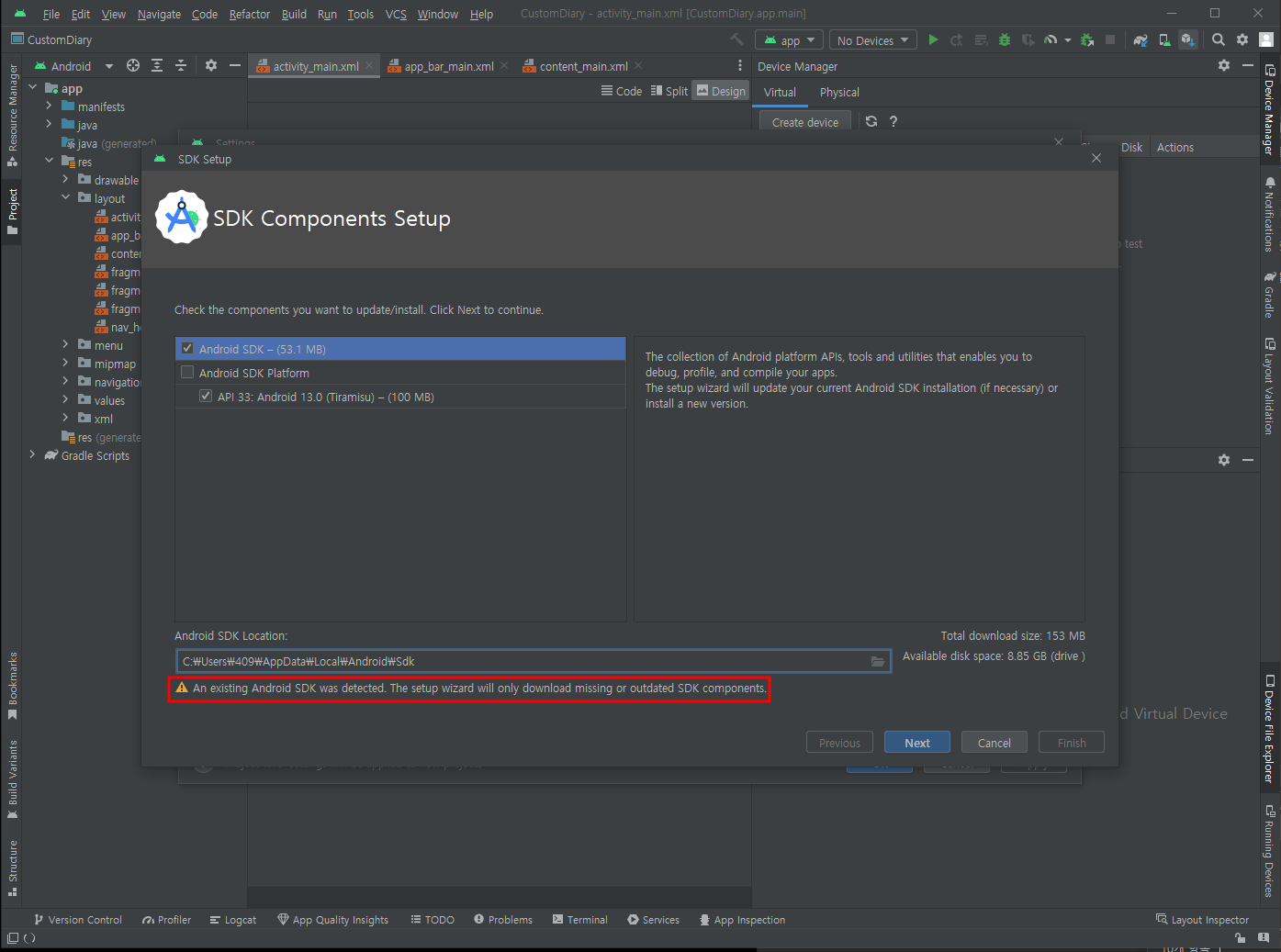Sync Project with Gradle Files elephant icon
1281x952 pixels.
click(x=1141, y=39)
